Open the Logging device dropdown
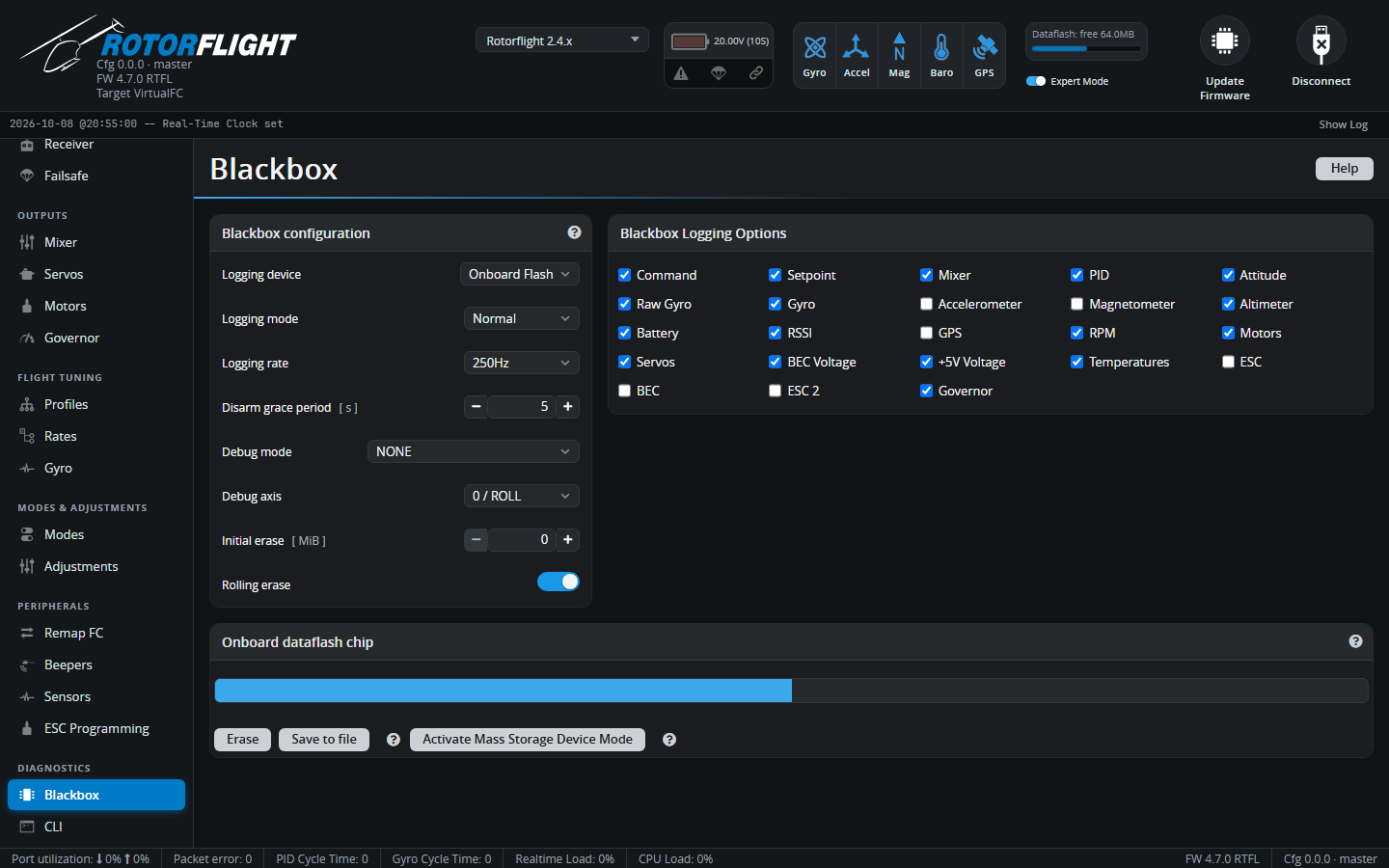Screen dimensions: 1389x868 point(520,274)
